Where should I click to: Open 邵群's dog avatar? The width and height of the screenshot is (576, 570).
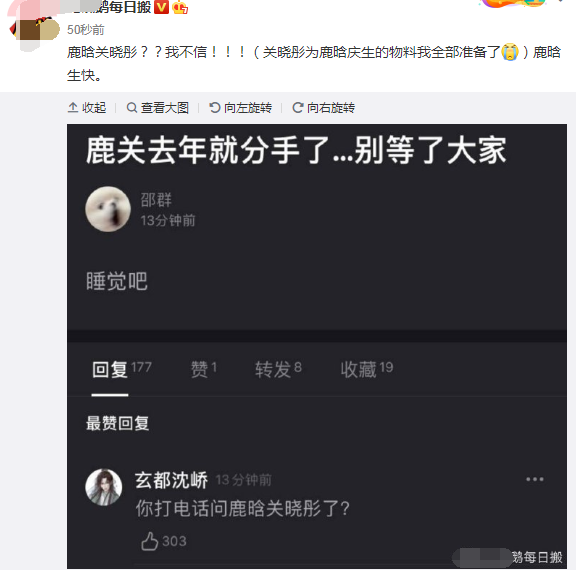(x=108, y=209)
